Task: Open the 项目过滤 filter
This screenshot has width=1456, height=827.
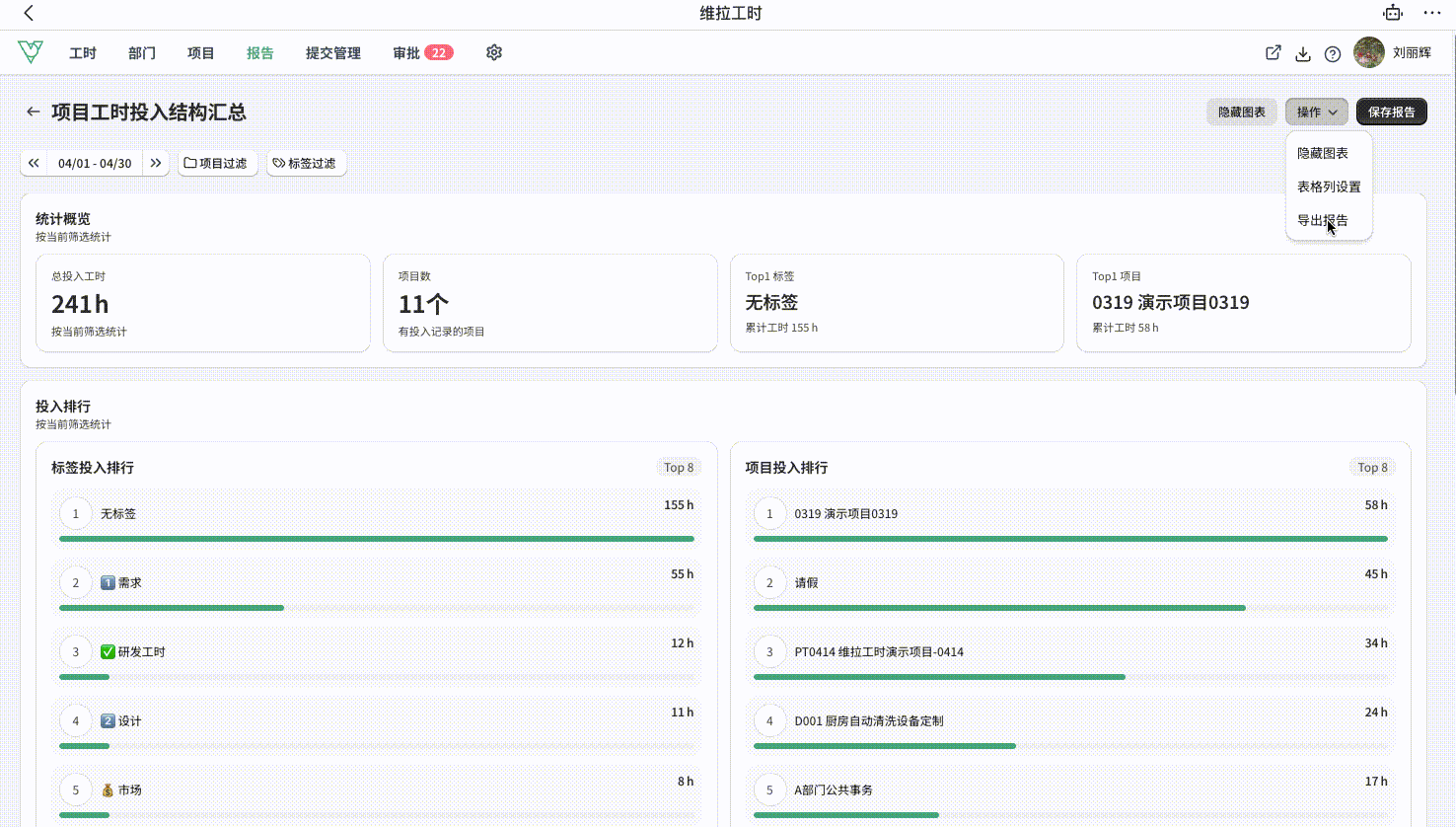Action: 217,163
